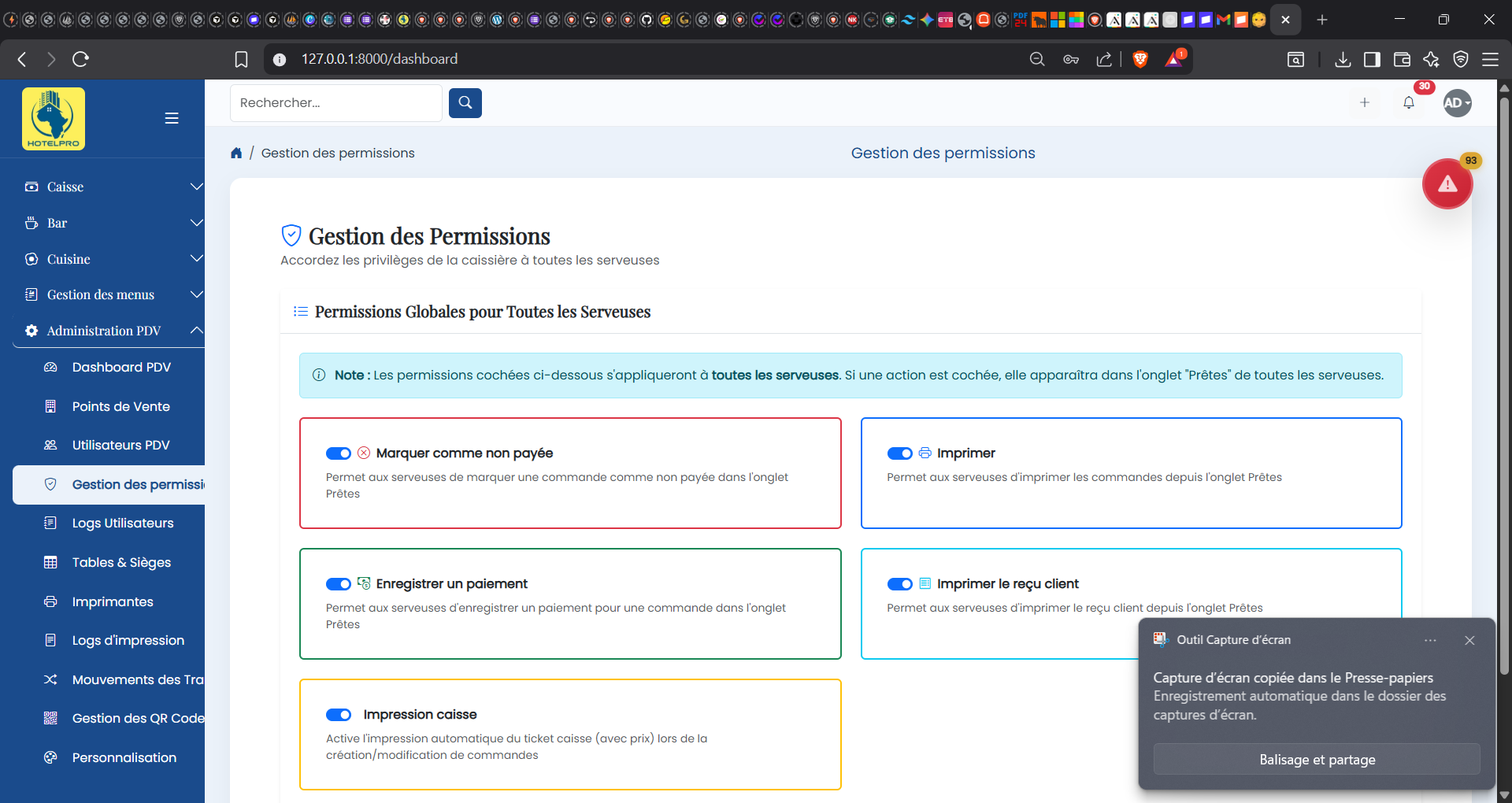
Task: Click the Gestion des QR Code icon
Action: [50, 718]
